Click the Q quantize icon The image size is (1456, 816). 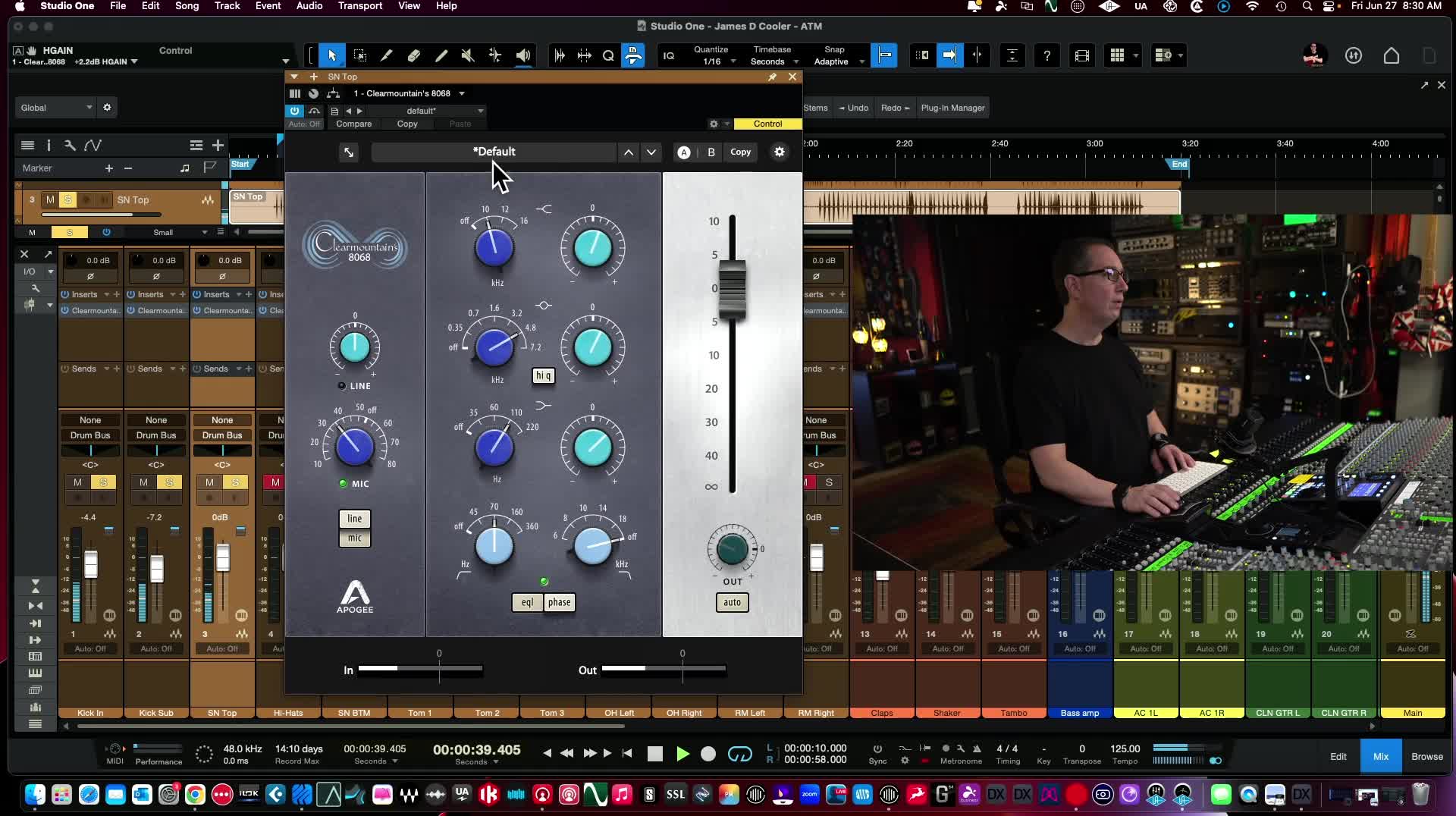608,55
